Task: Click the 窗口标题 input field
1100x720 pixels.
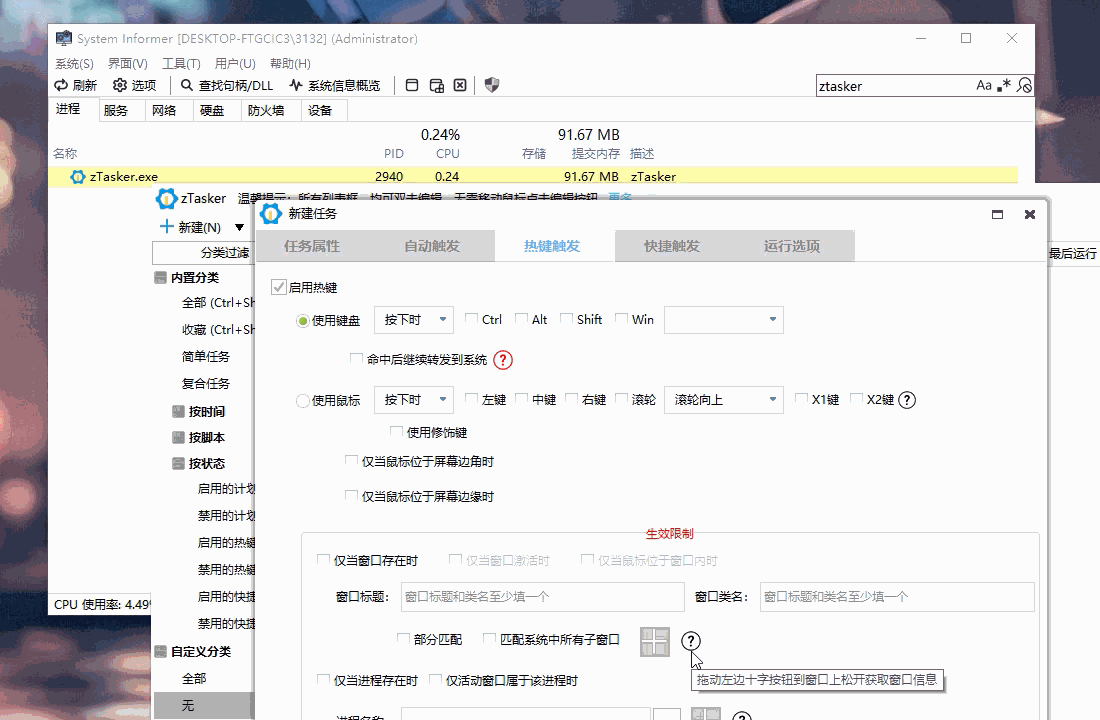Action: (542, 597)
